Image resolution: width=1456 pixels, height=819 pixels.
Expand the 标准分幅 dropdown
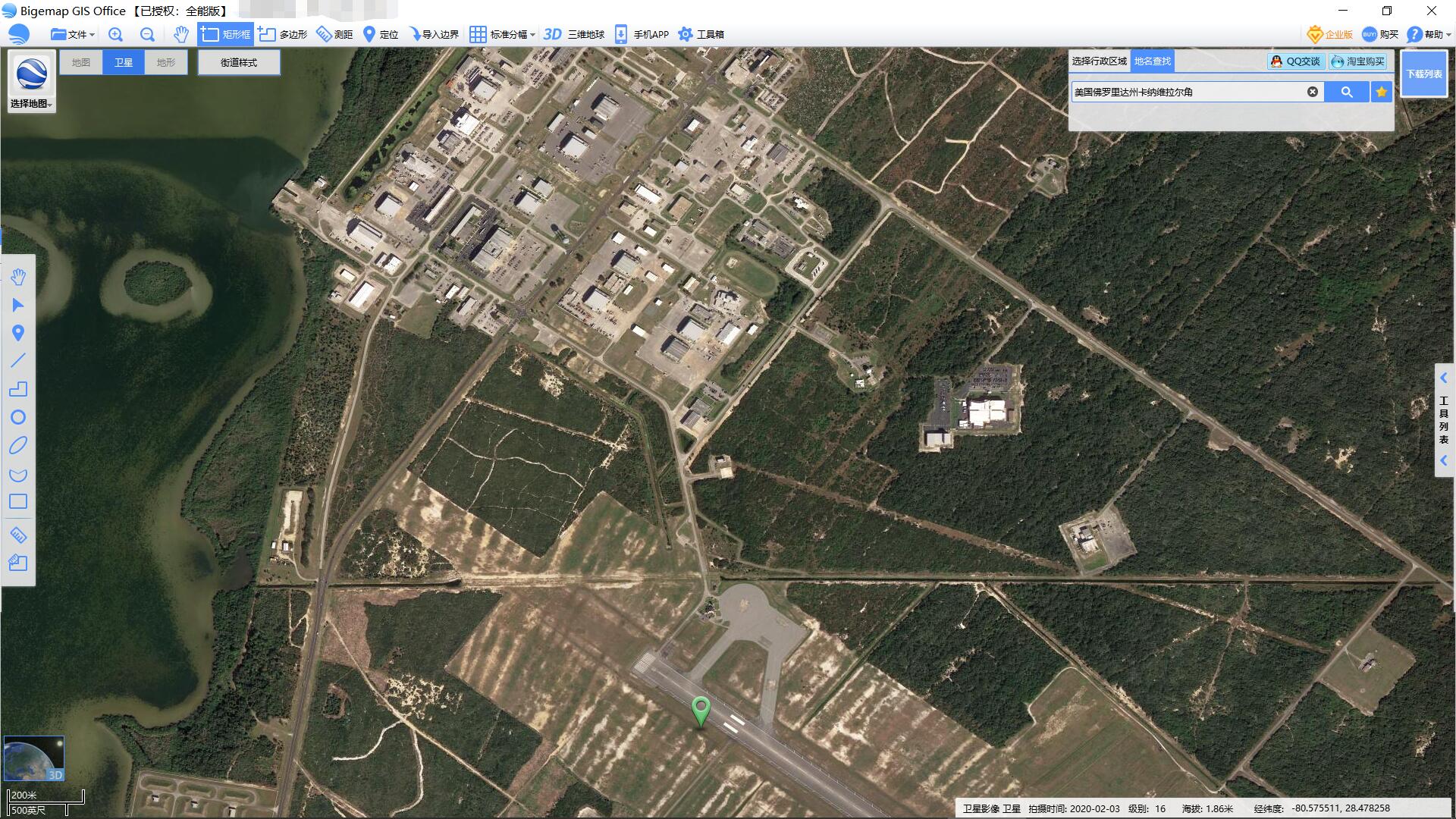tap(503, 34)
